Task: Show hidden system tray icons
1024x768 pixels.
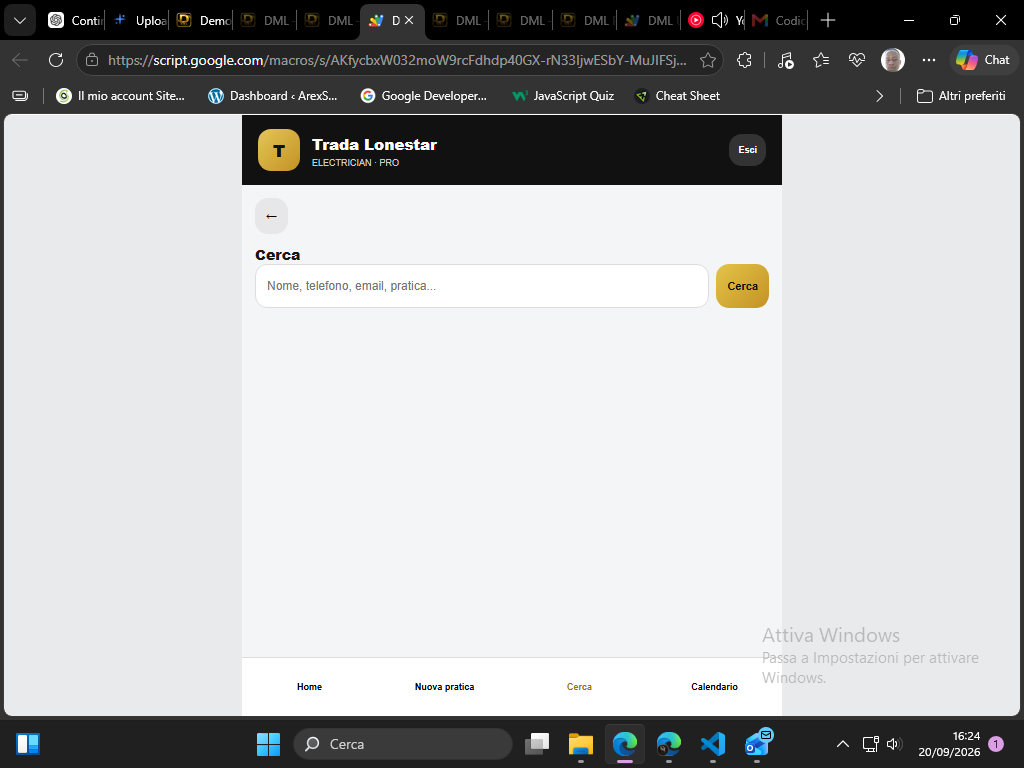Action: click(x=842, y=744)
